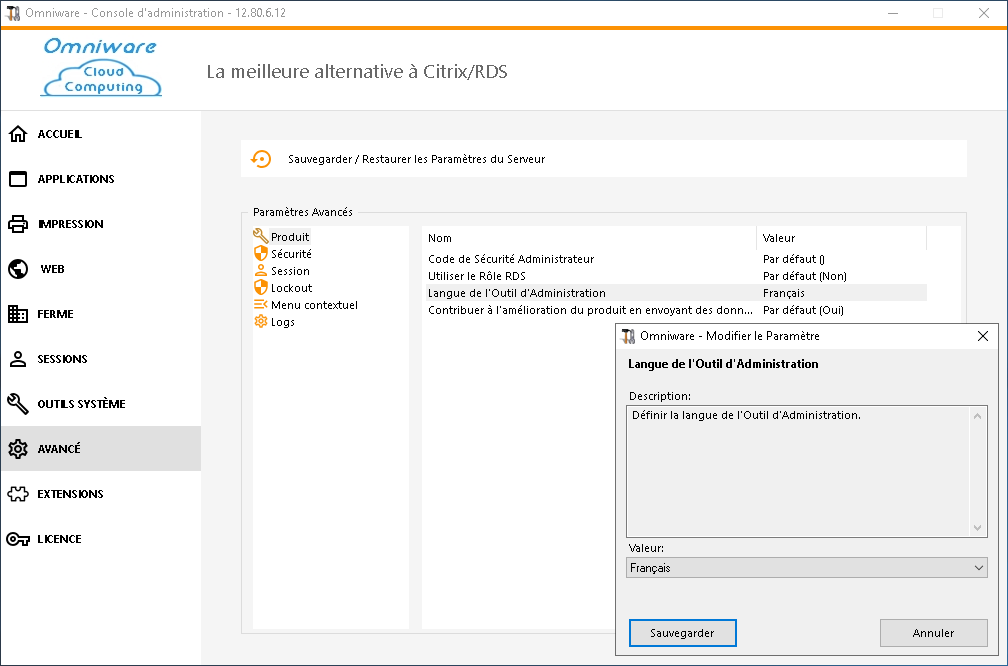
Task: Click the Session user icon in tree
Action: click(260, 271)
